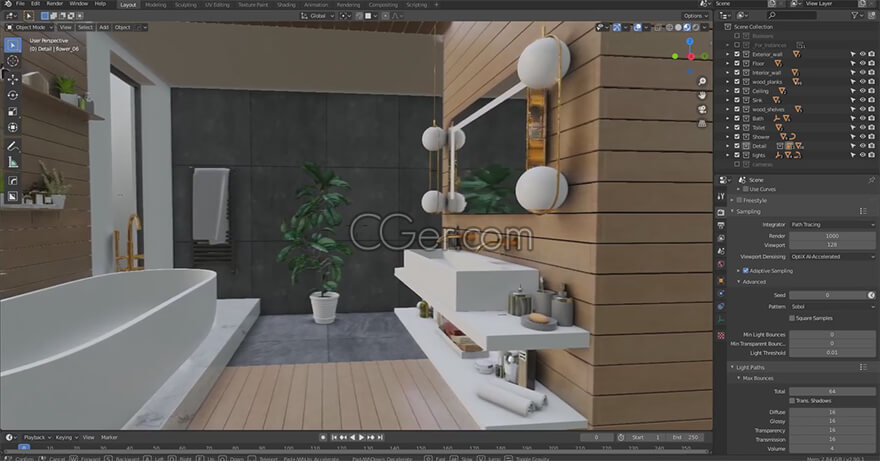Hide the Bath collection in viewport
Screen dimensions: 880x461
[863, 118]
